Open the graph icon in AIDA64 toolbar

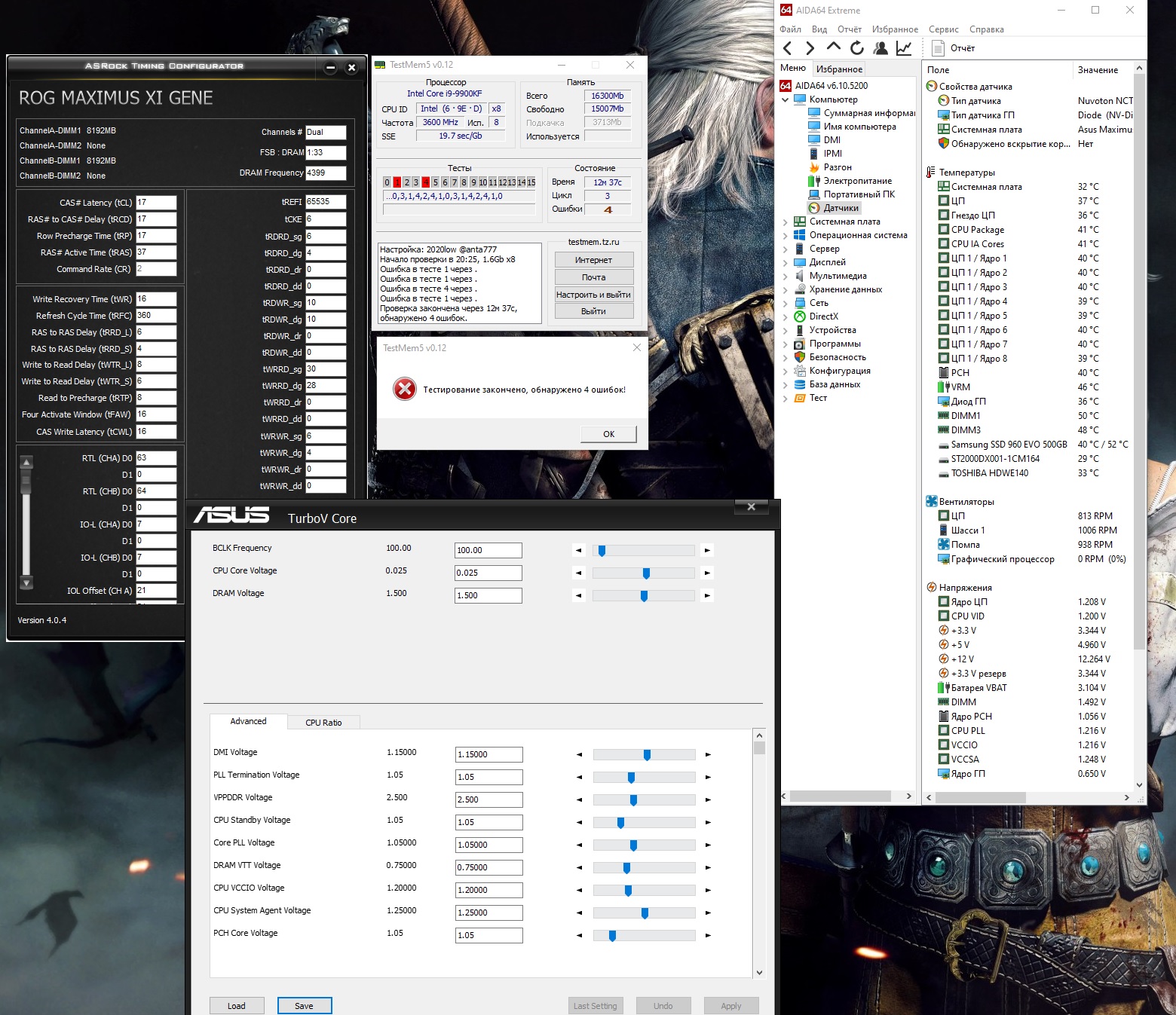[904, 48]
